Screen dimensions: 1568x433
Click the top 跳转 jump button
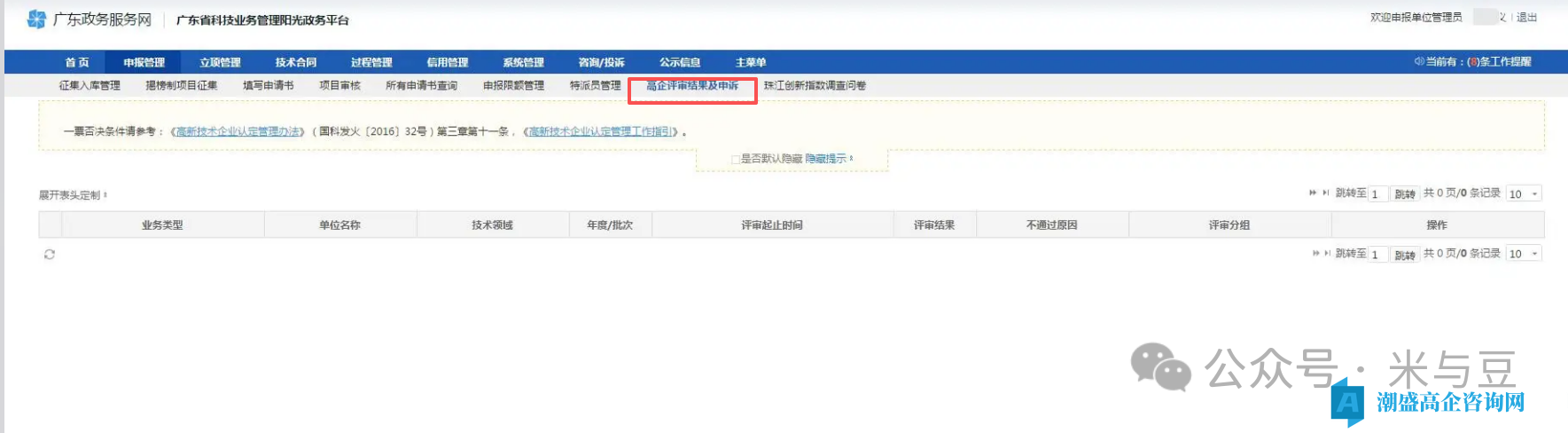coord(1404,194)
